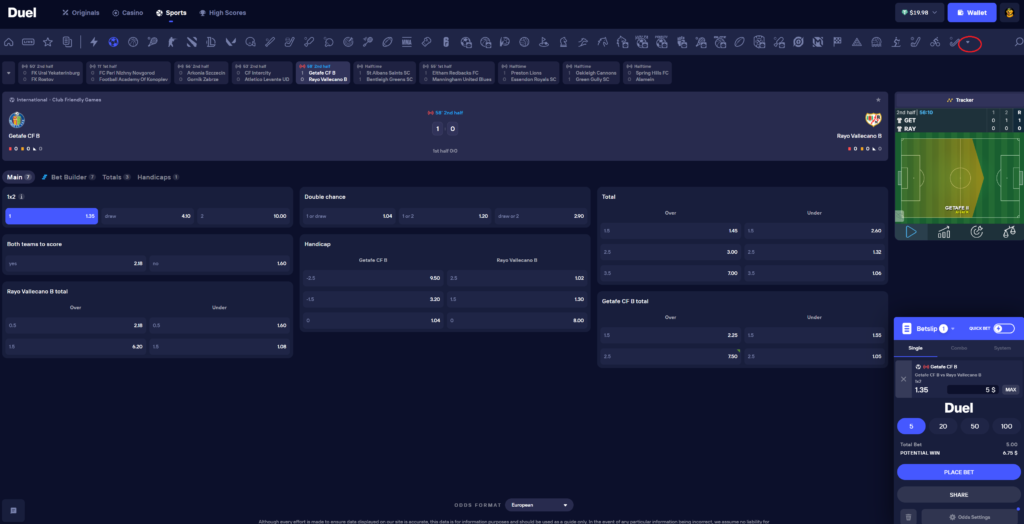1024x524 pixels.
Task: Select the chess knight icon
Action: point(563,42)
